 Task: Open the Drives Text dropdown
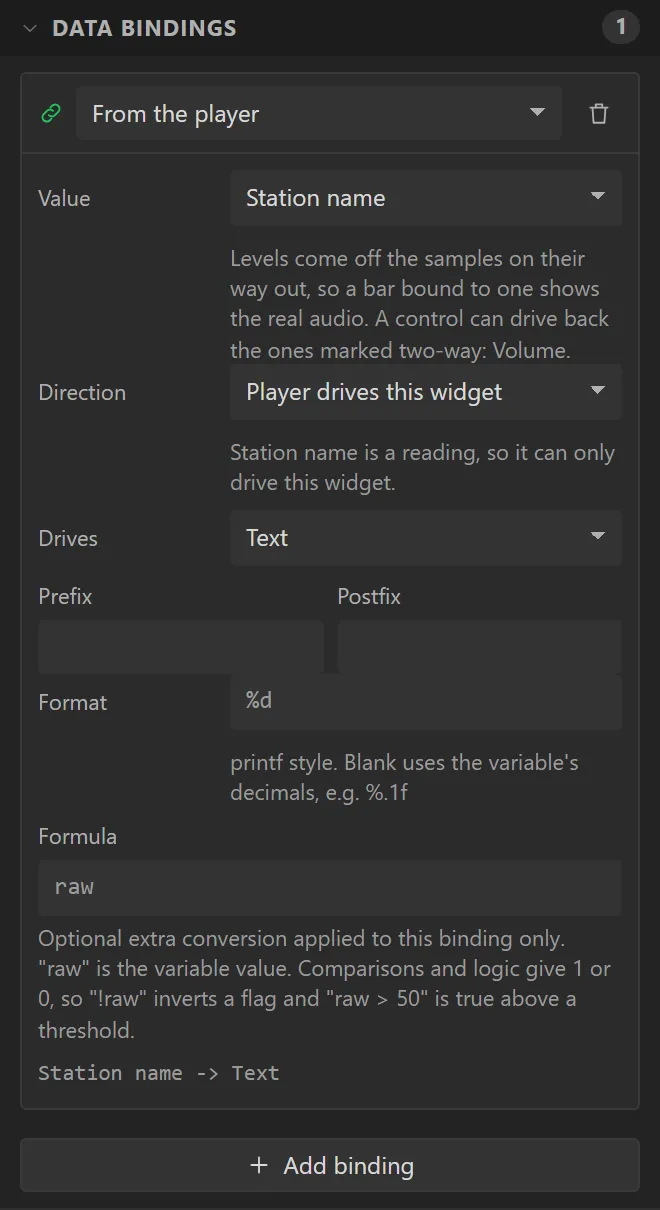[426, 538]
